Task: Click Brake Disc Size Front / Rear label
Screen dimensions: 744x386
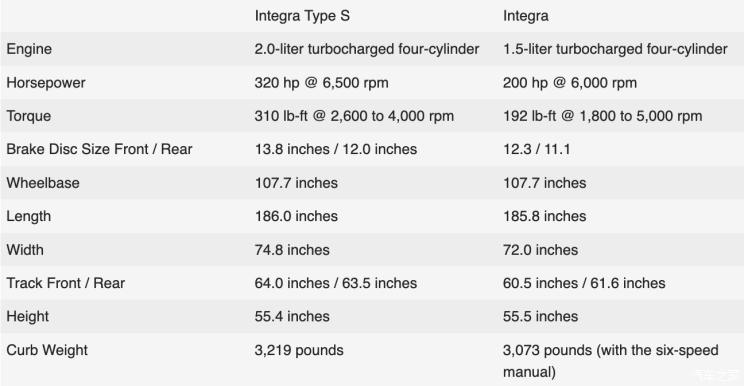Action: coord(99,149)
